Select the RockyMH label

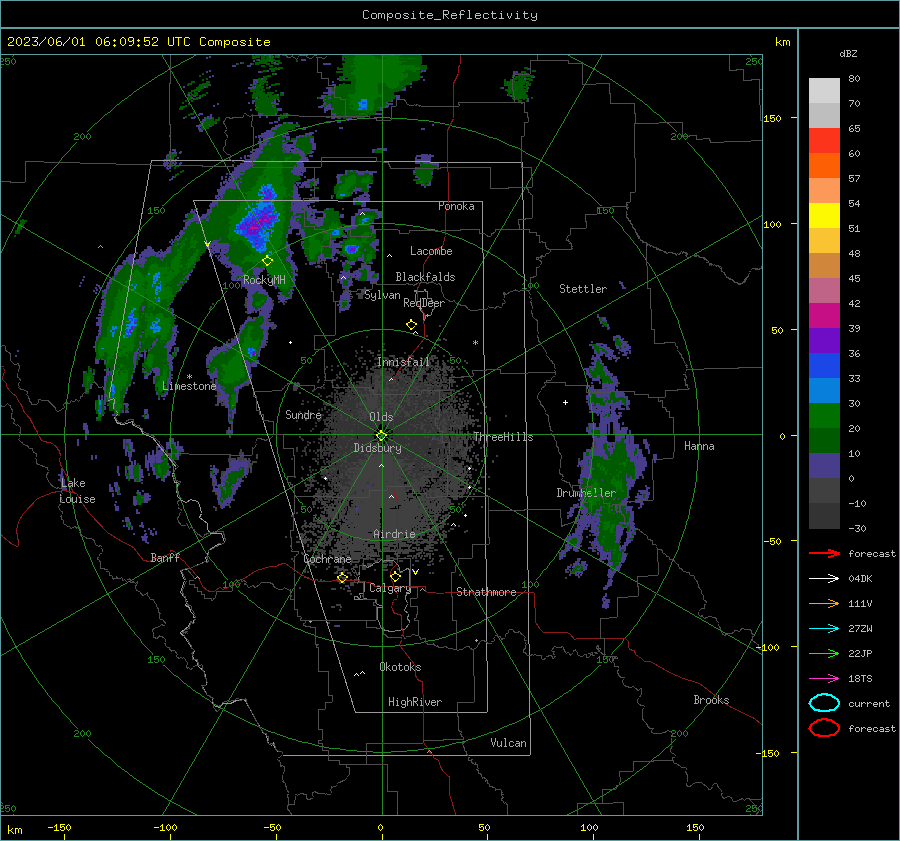264,280
